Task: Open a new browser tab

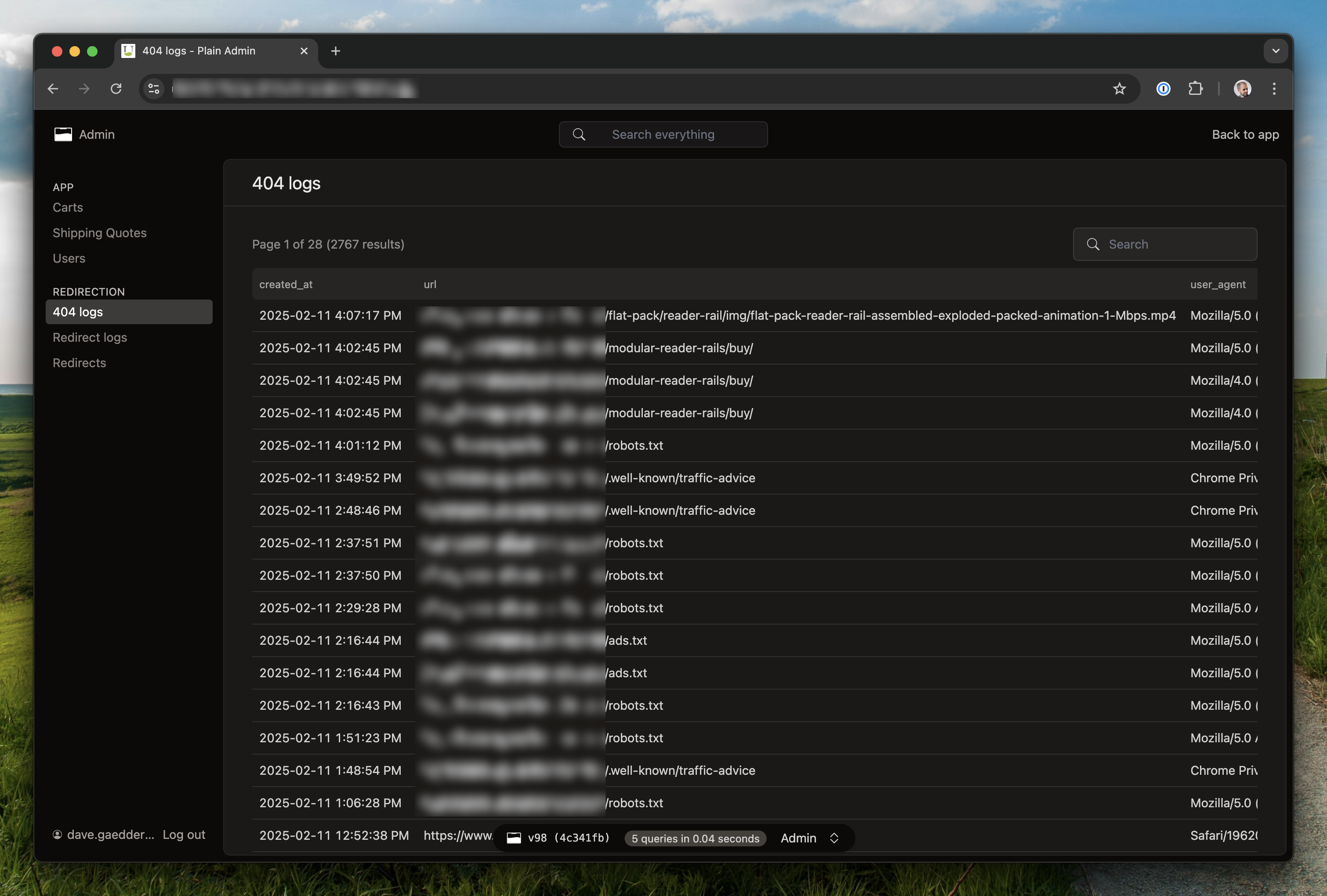Action: click(336, 51)
